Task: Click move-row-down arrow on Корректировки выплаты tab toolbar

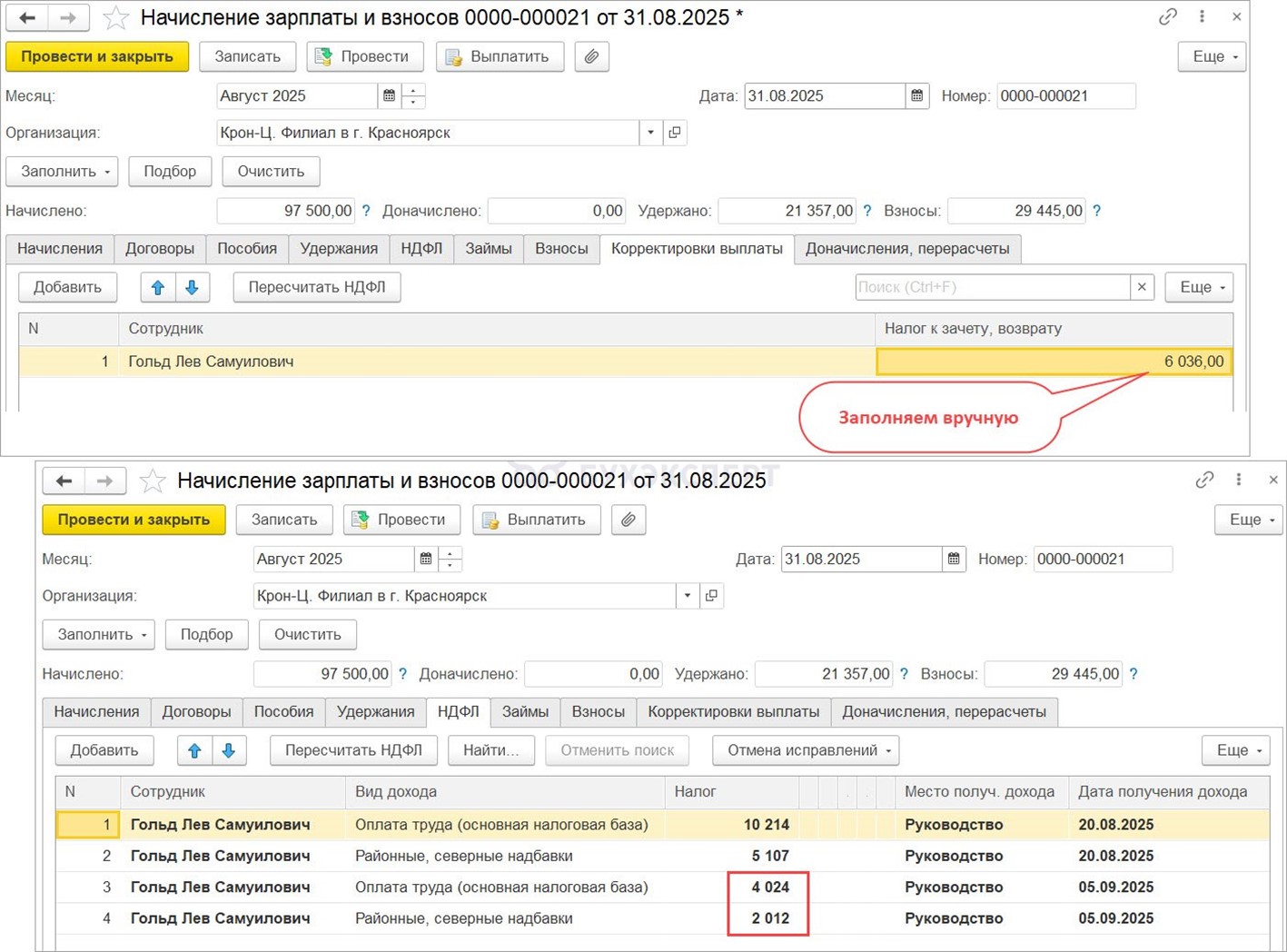Action: tap(192, 287)
